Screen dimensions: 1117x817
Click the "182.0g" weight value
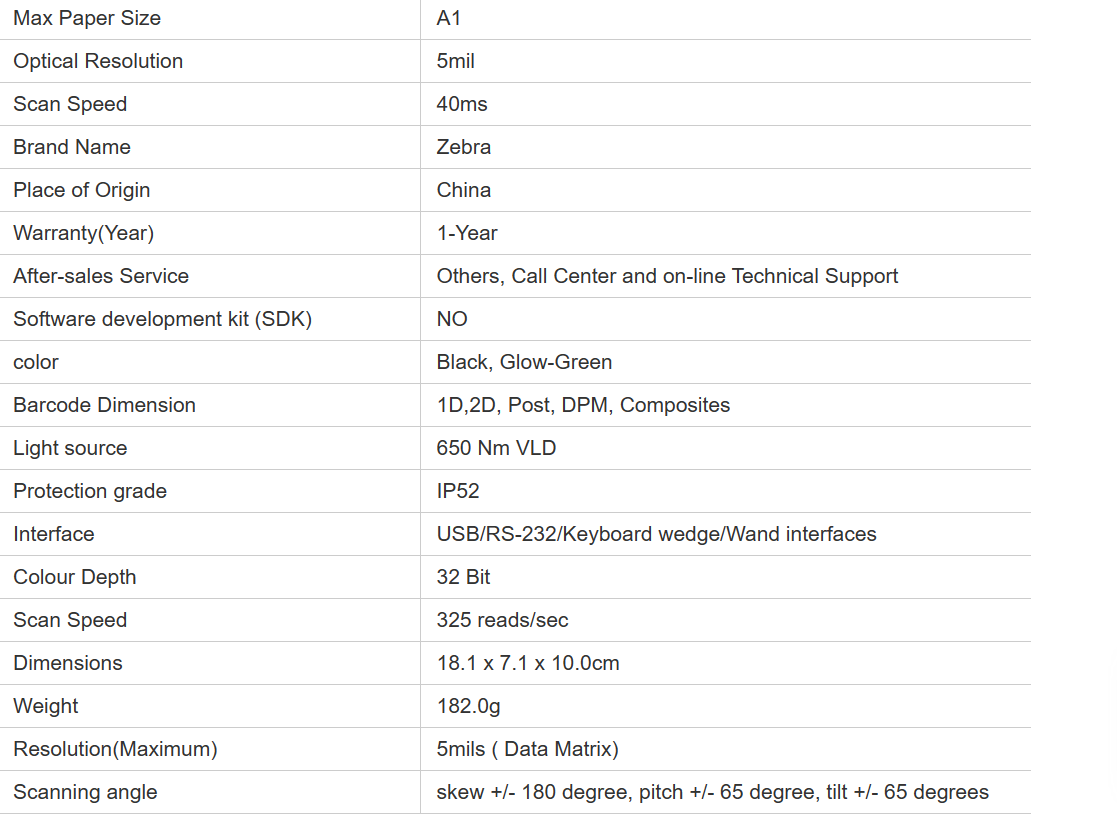point(468,706)
